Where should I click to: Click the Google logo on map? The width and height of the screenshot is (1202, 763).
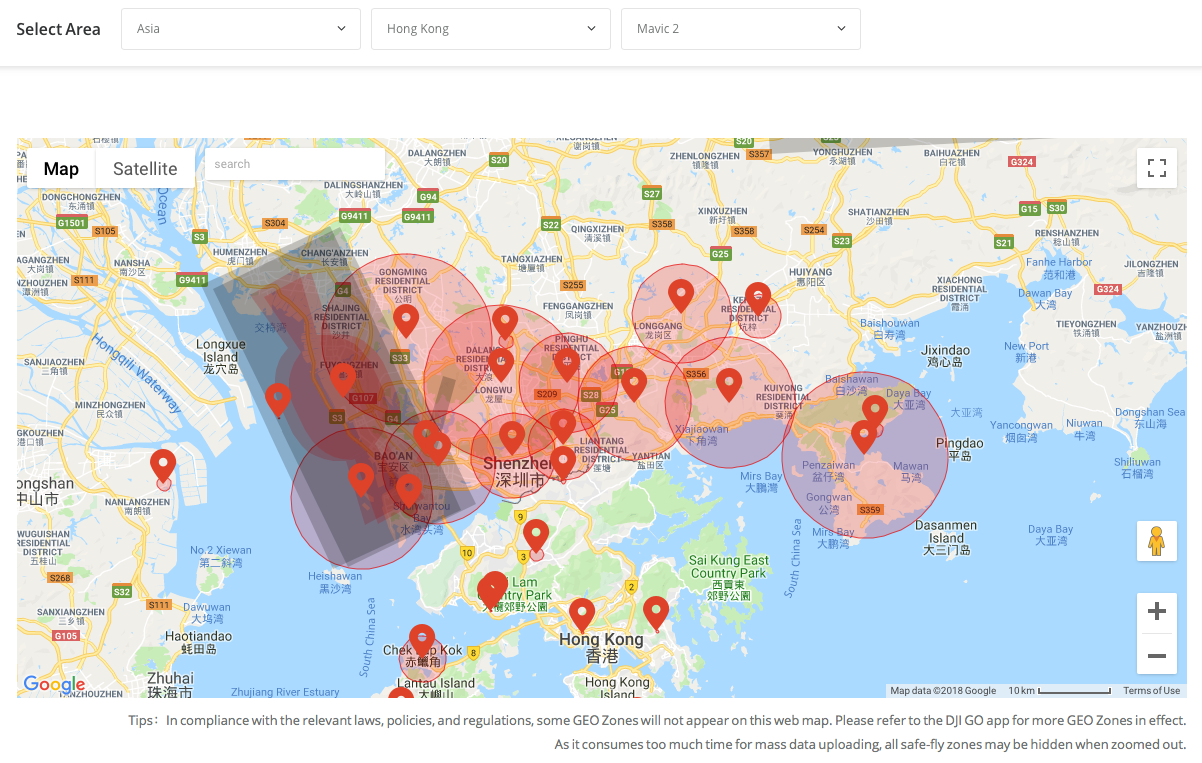[54, 685]
